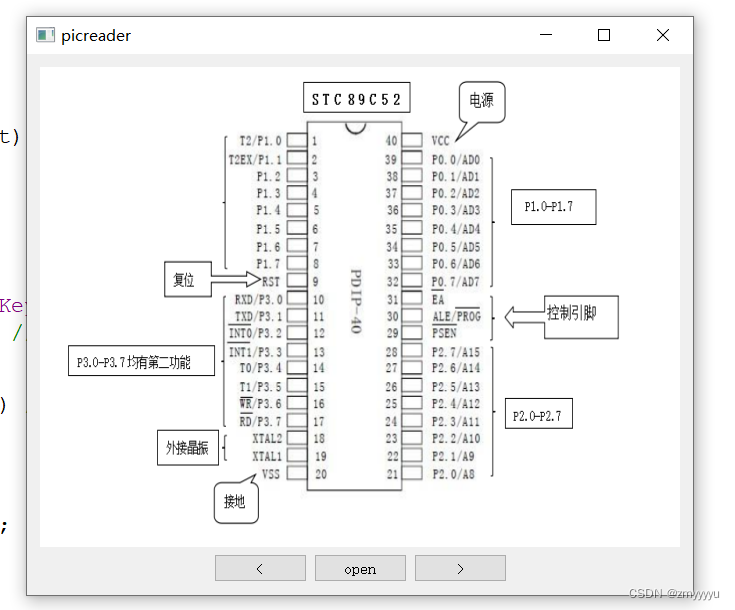Screen dimensions: 735x610
Task: Click the 控制引脚 label box
Action: (x=581, y=317)
